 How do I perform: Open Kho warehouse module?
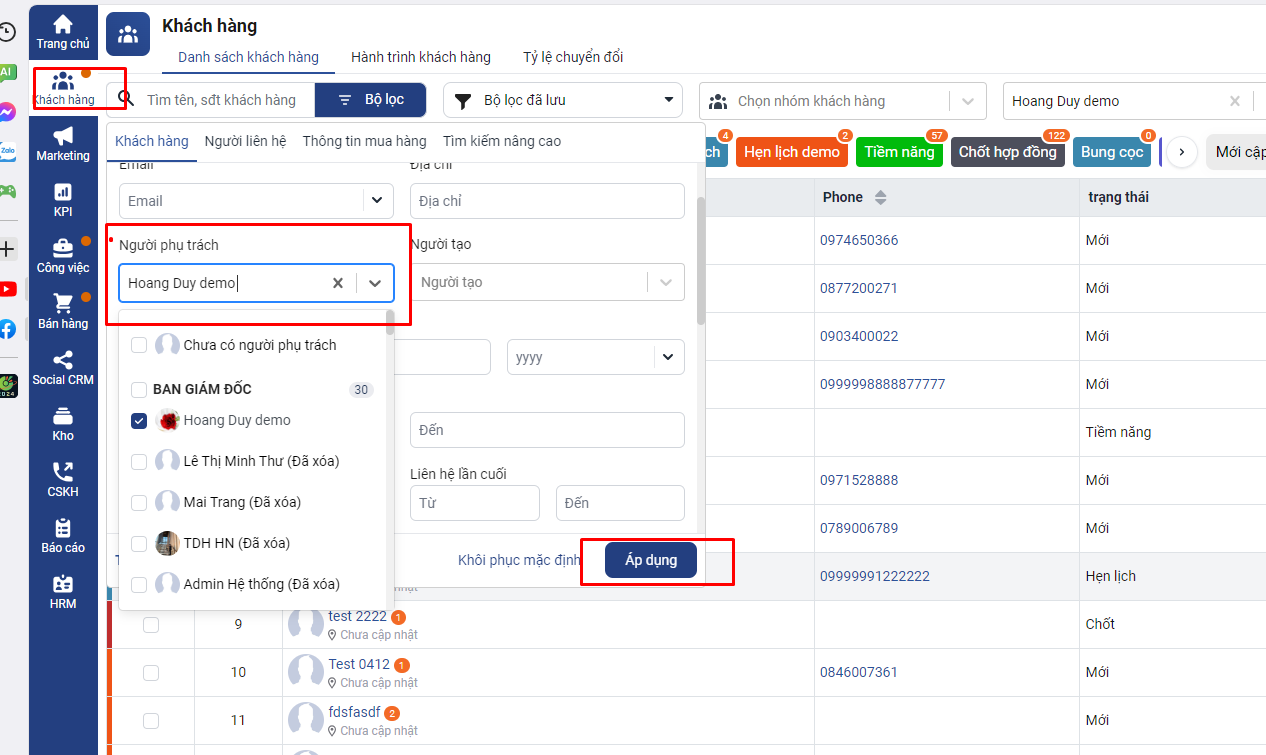coord(63,423)
